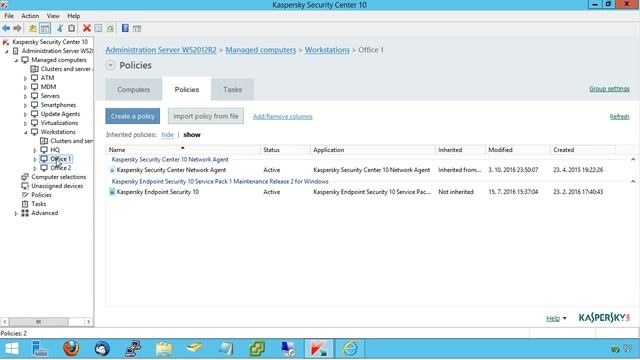640x360 pixels.
Task: Toggle the Show/Hide console tree icon
Action: coord(45,28)
